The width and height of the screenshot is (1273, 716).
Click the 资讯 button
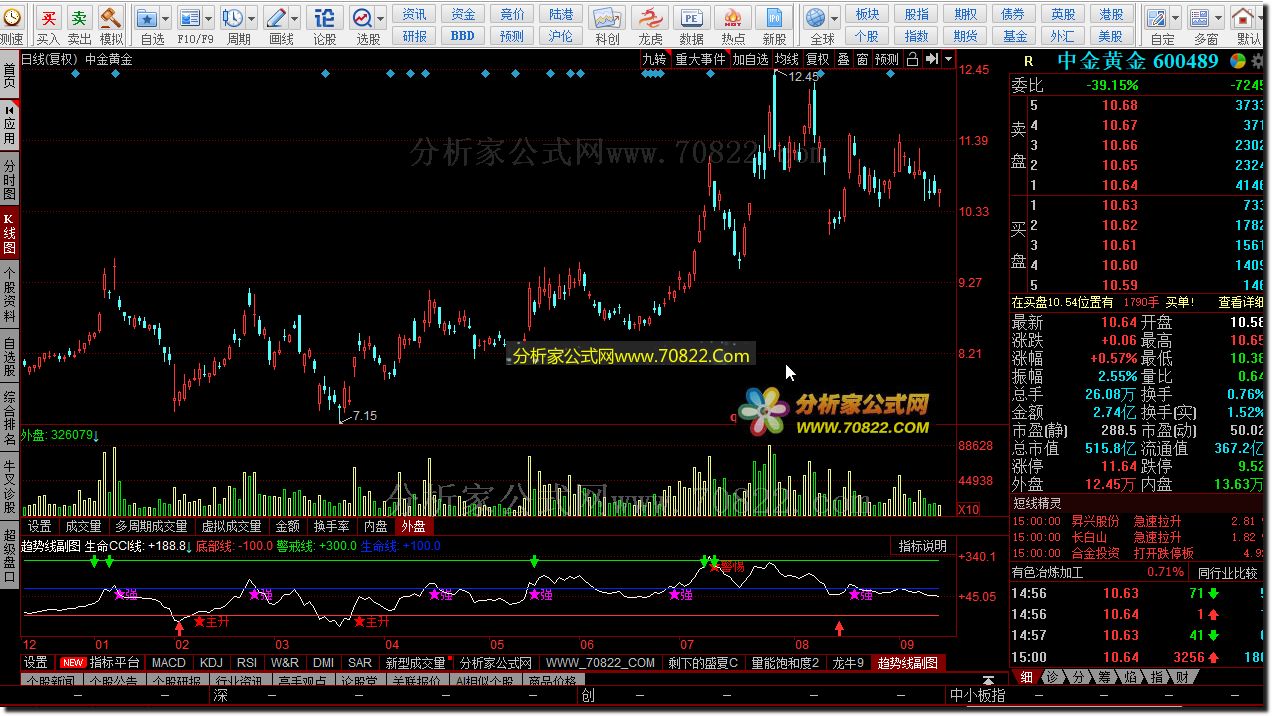415,14
